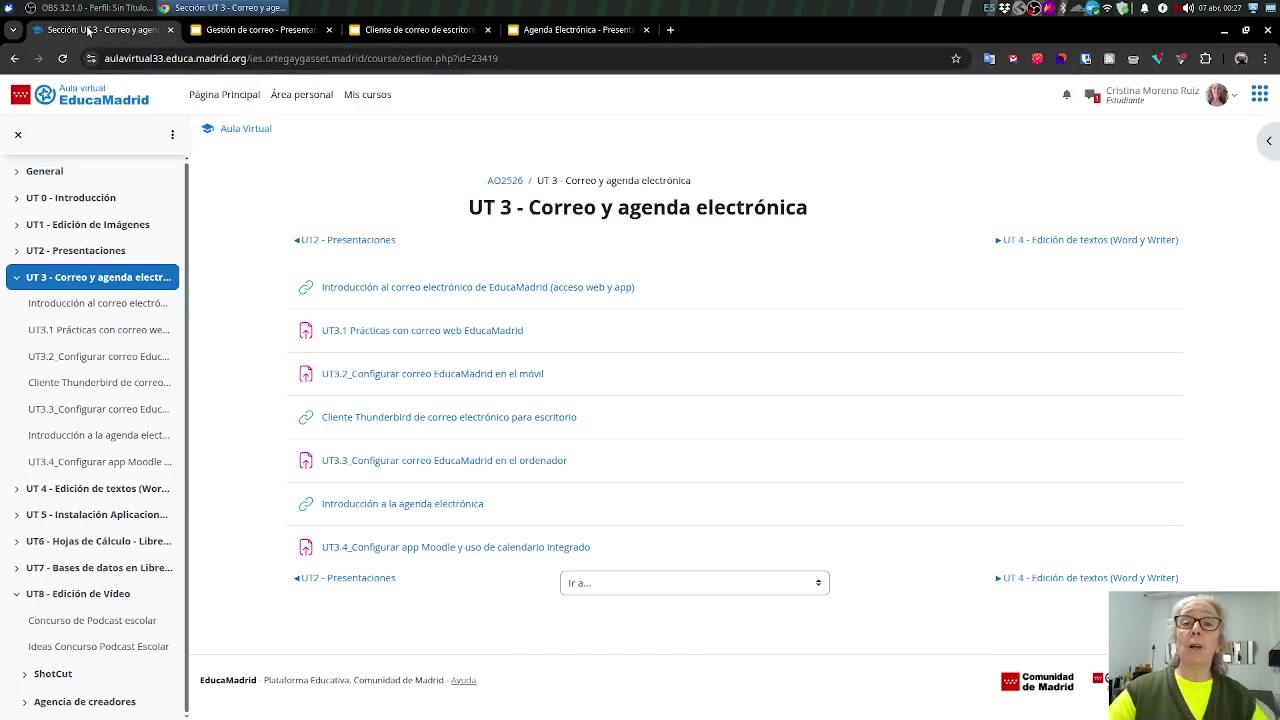The height and width of the screenshot is (720, 1280).
Task: Switch to the Gestión de correo tab
Action: pos(262,30)
